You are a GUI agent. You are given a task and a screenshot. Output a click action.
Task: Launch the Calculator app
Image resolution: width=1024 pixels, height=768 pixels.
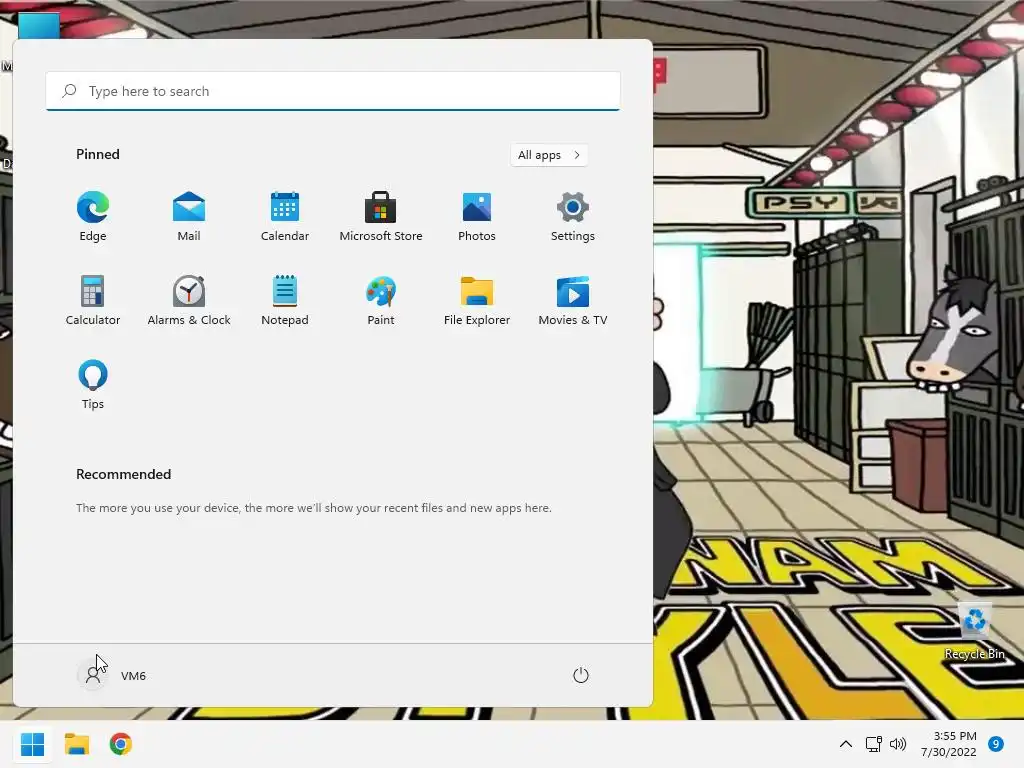[x=93, y=300]
